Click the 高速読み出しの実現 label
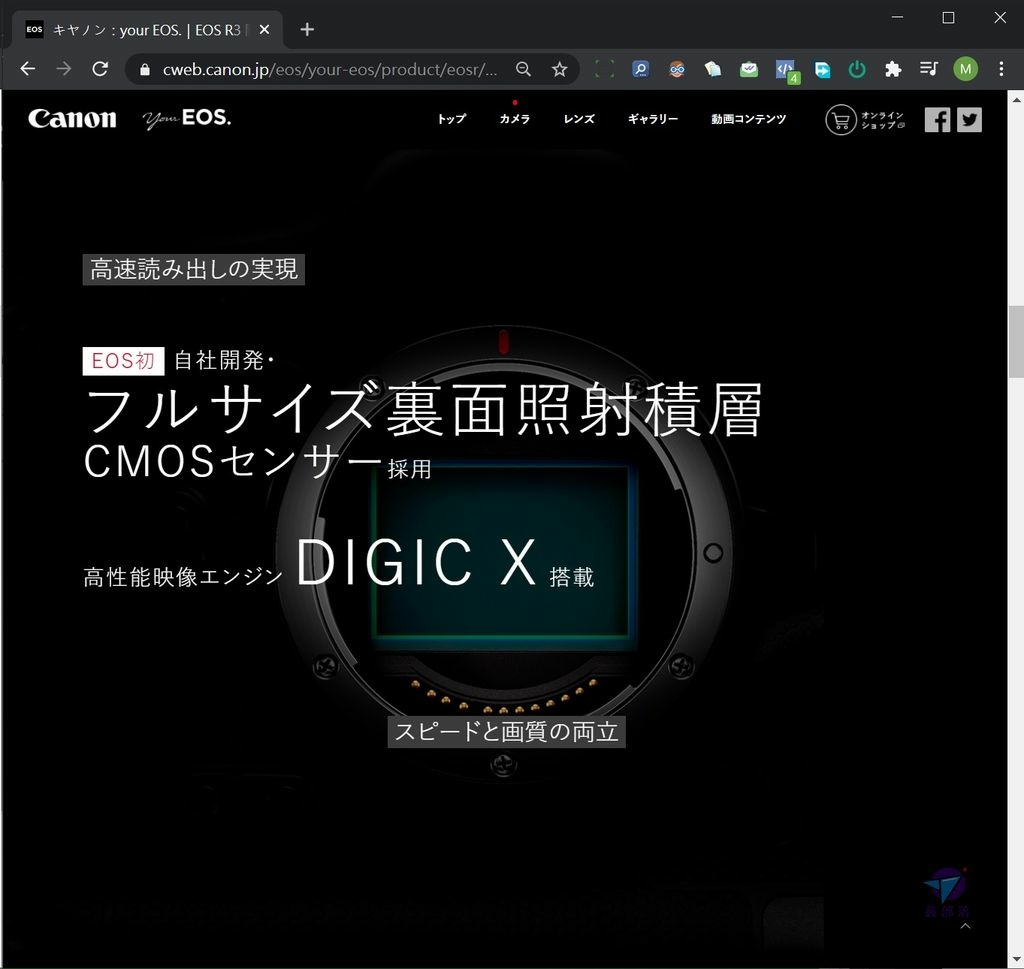 (x=194, y=269)
